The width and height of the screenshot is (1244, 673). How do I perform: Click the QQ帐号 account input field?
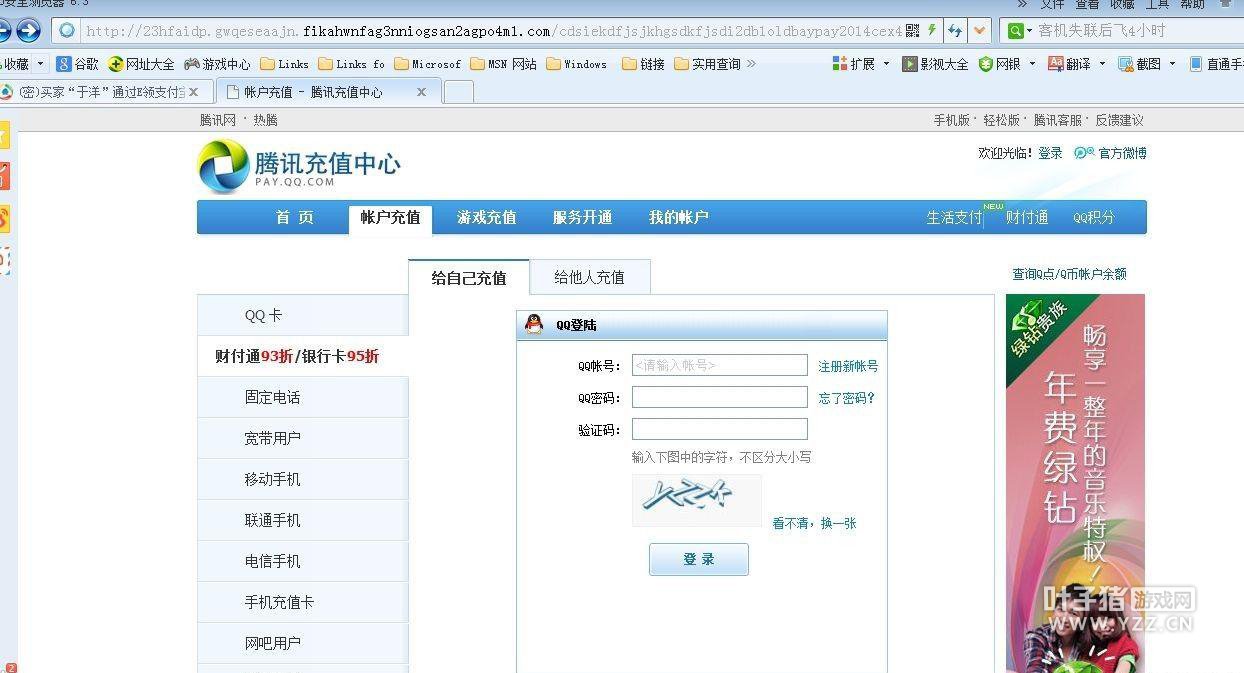click(x=719, y=365)
